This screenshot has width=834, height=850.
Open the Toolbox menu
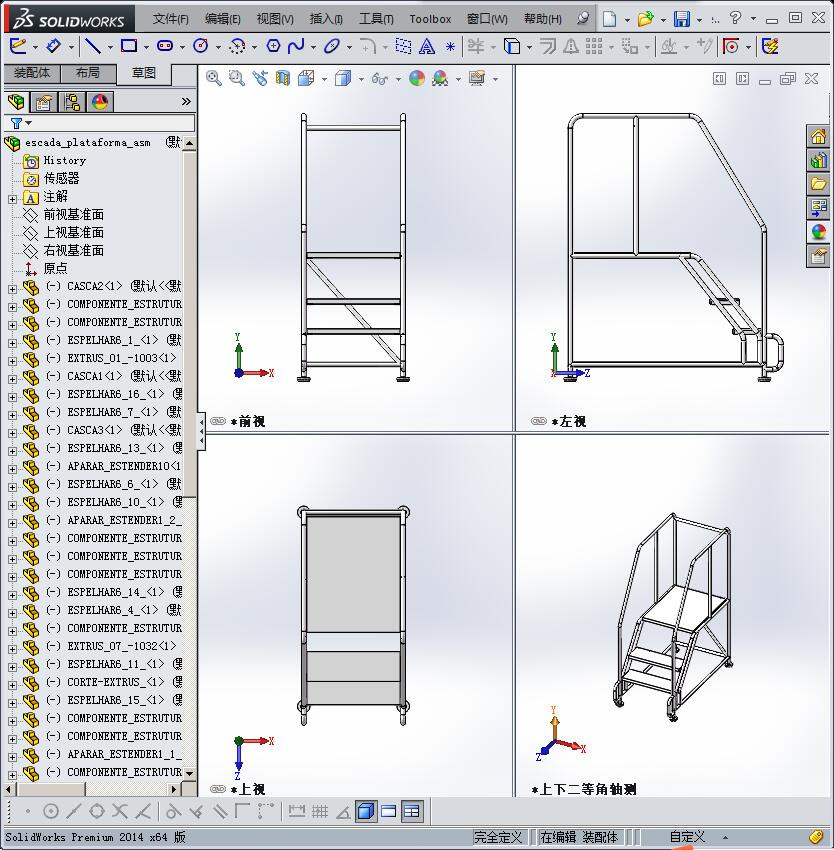[x=430, y=19]
